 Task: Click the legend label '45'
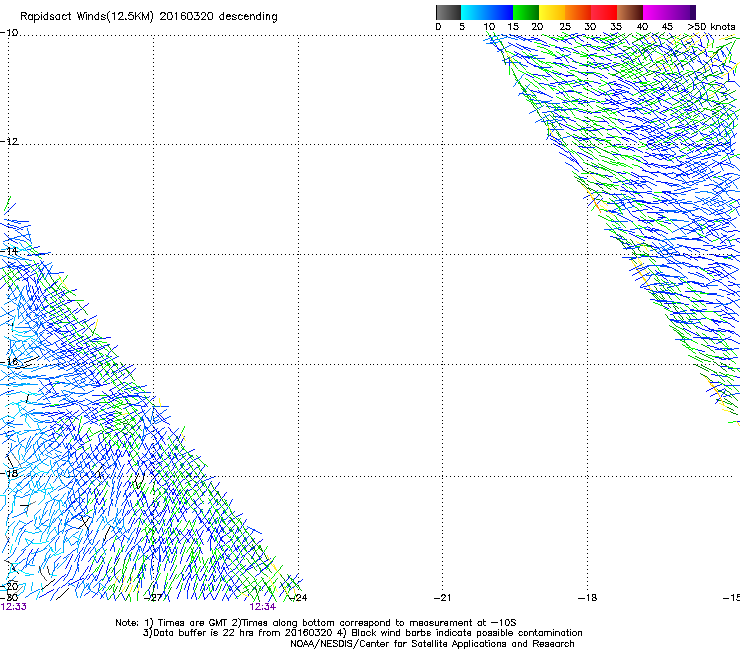tap(667, 27)
